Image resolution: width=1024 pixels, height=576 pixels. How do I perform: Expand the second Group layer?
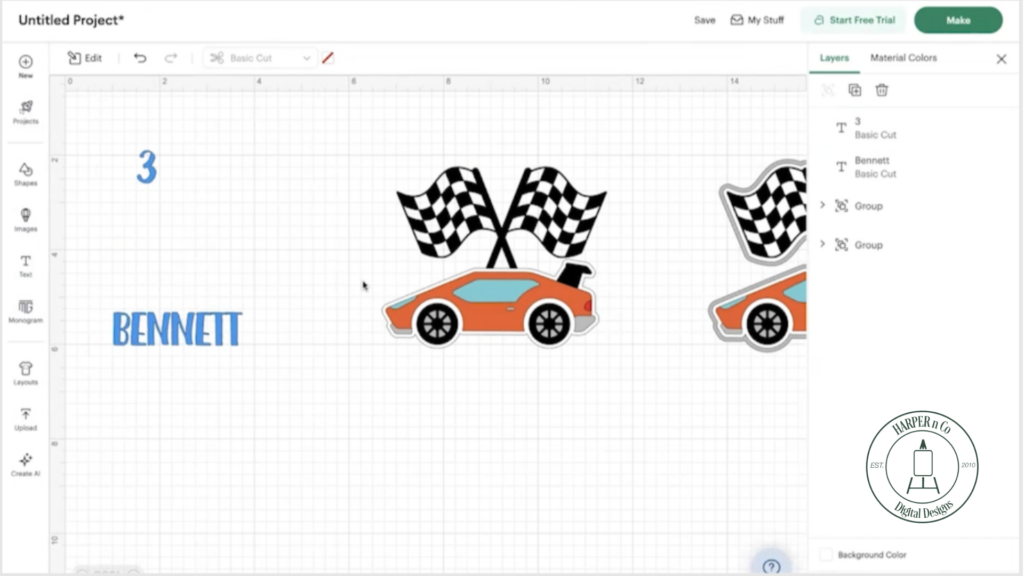(x=822, y=244)
